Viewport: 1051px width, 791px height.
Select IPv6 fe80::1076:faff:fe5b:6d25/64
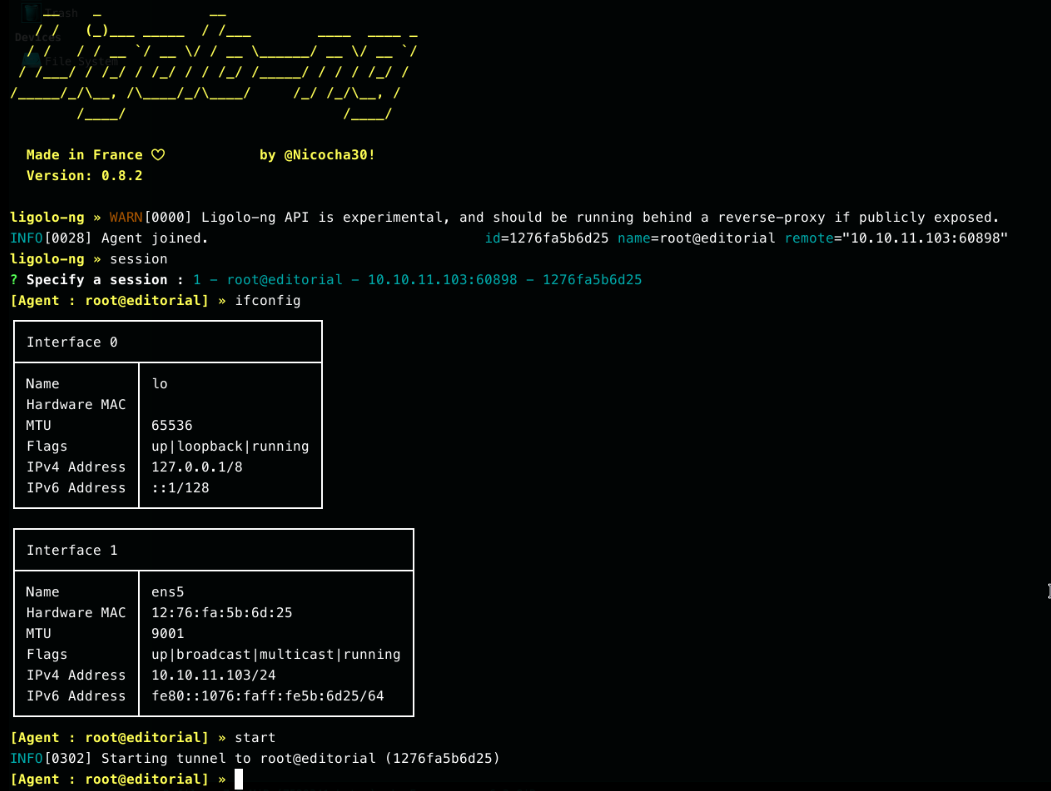267,695
